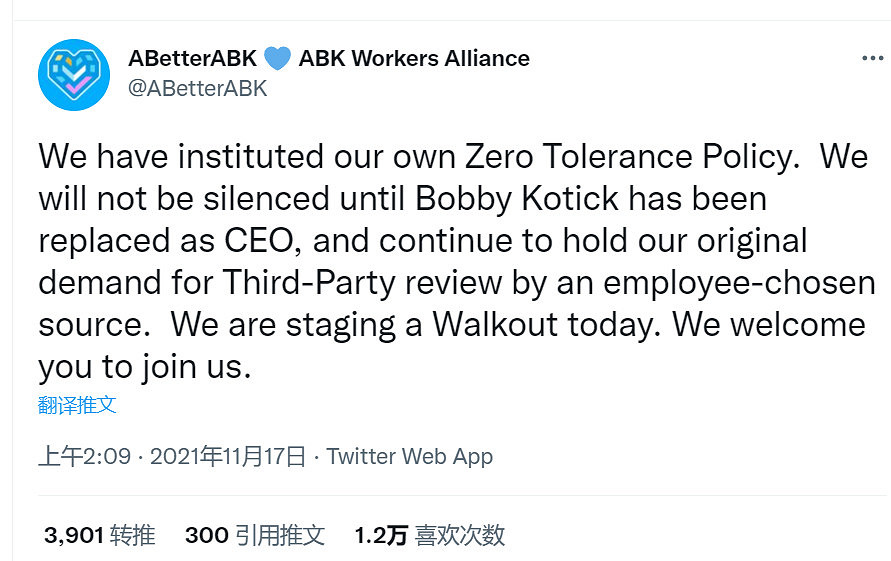View the 3,901 retweets number
This screenshot has width=891, height=561.
pos(74,535)
